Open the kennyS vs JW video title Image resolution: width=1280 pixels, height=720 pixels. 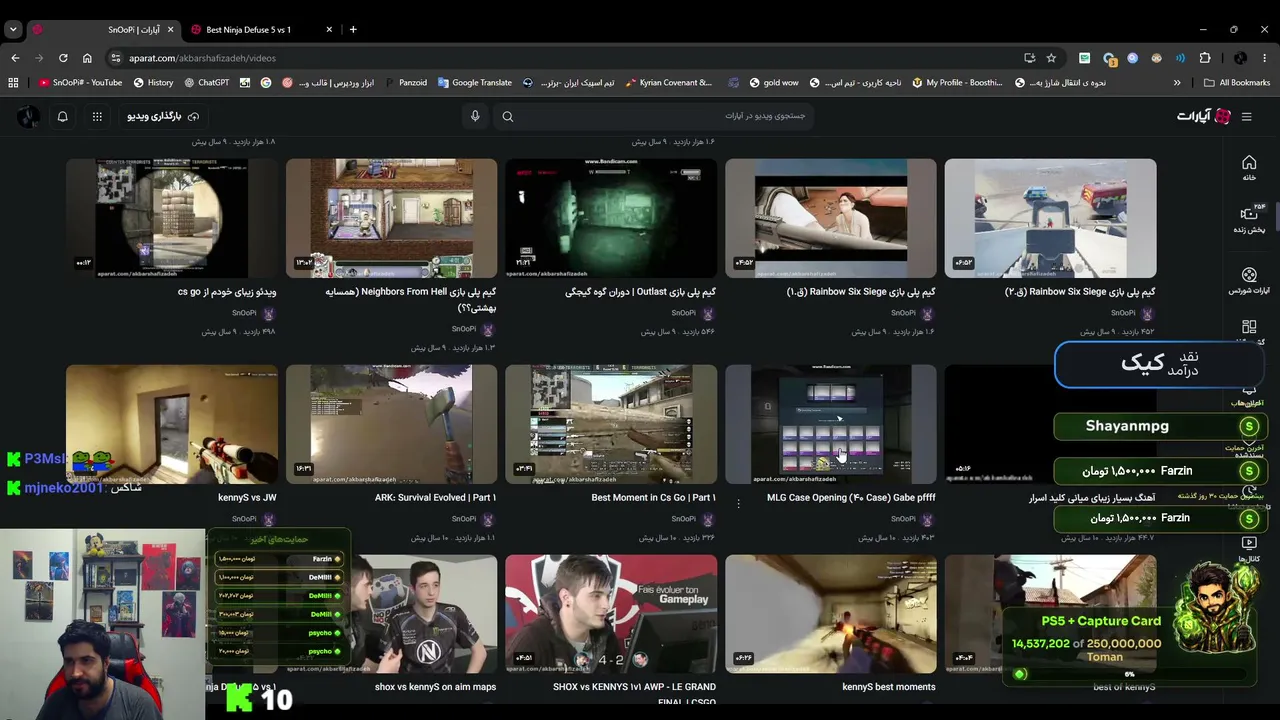(x=247, y=498)
